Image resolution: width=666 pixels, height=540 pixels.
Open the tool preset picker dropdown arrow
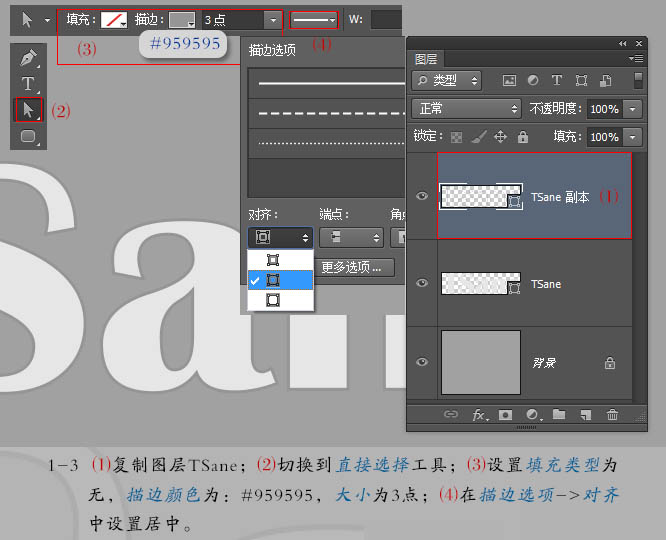tap(47, 20)
